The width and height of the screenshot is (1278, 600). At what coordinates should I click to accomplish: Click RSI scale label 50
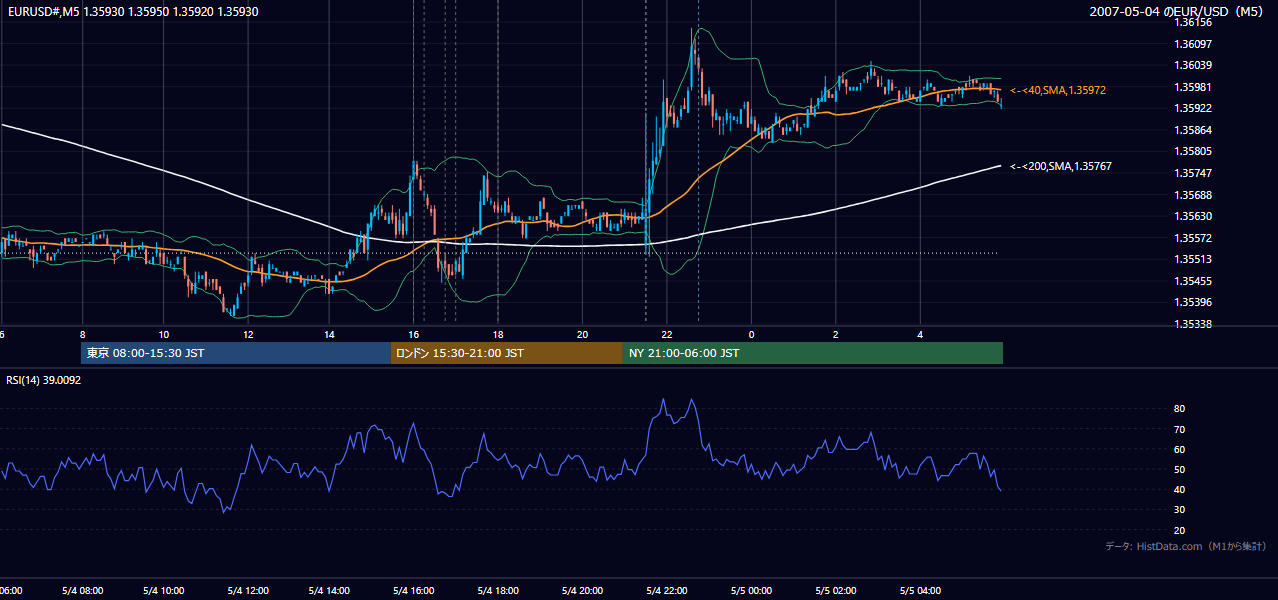1180,469
